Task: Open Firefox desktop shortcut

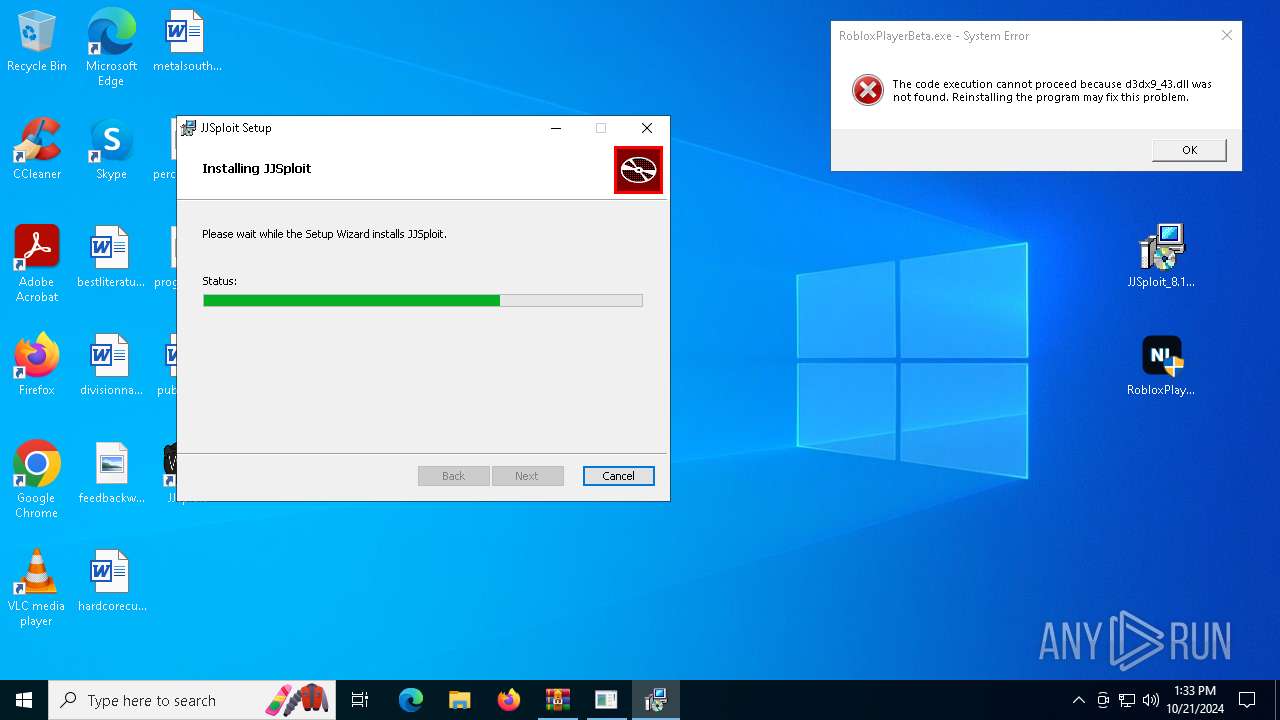Action: [37, 365]
